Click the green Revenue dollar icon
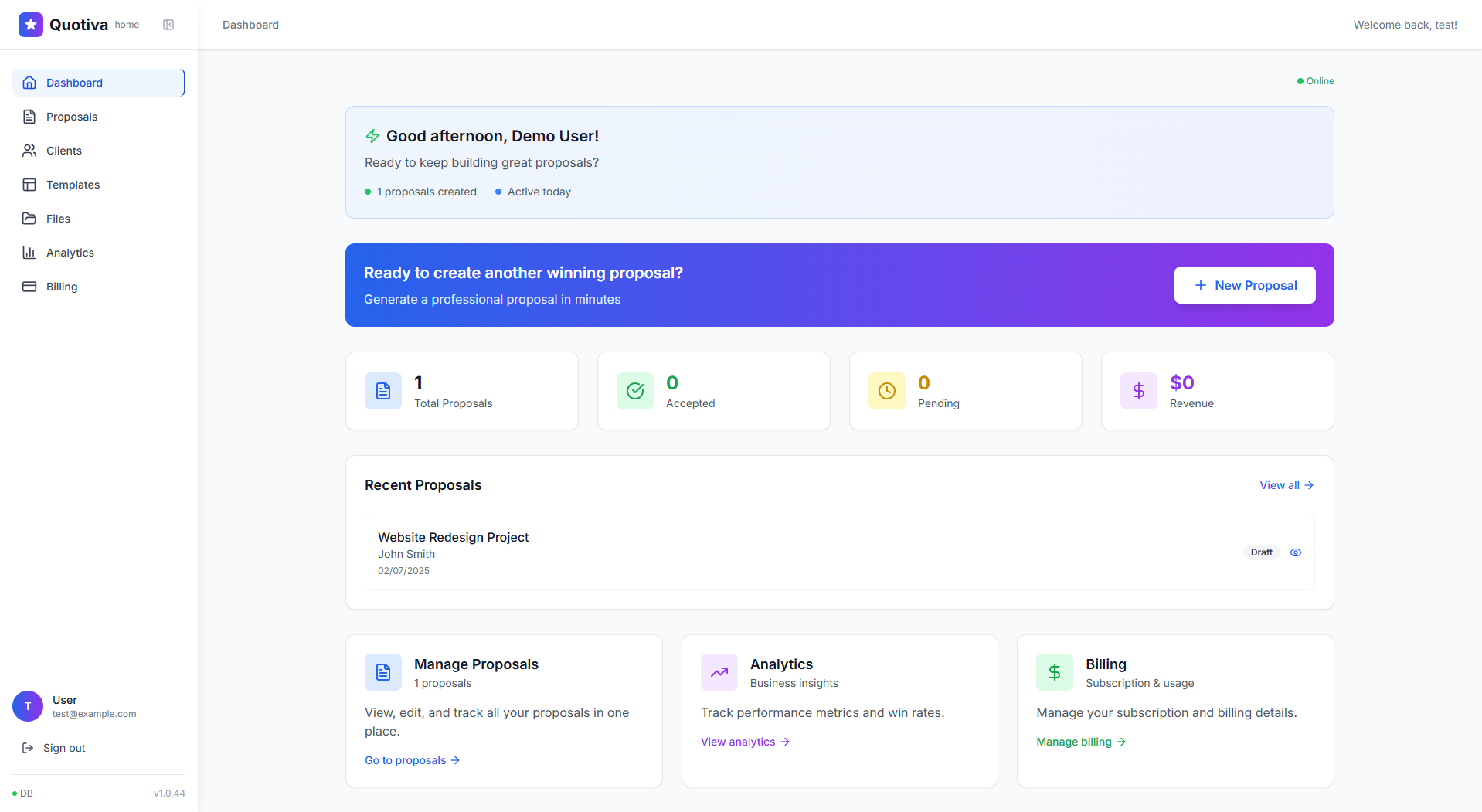The width and height of the screenshot is (1482, 812). click(x=1138, y=391)
